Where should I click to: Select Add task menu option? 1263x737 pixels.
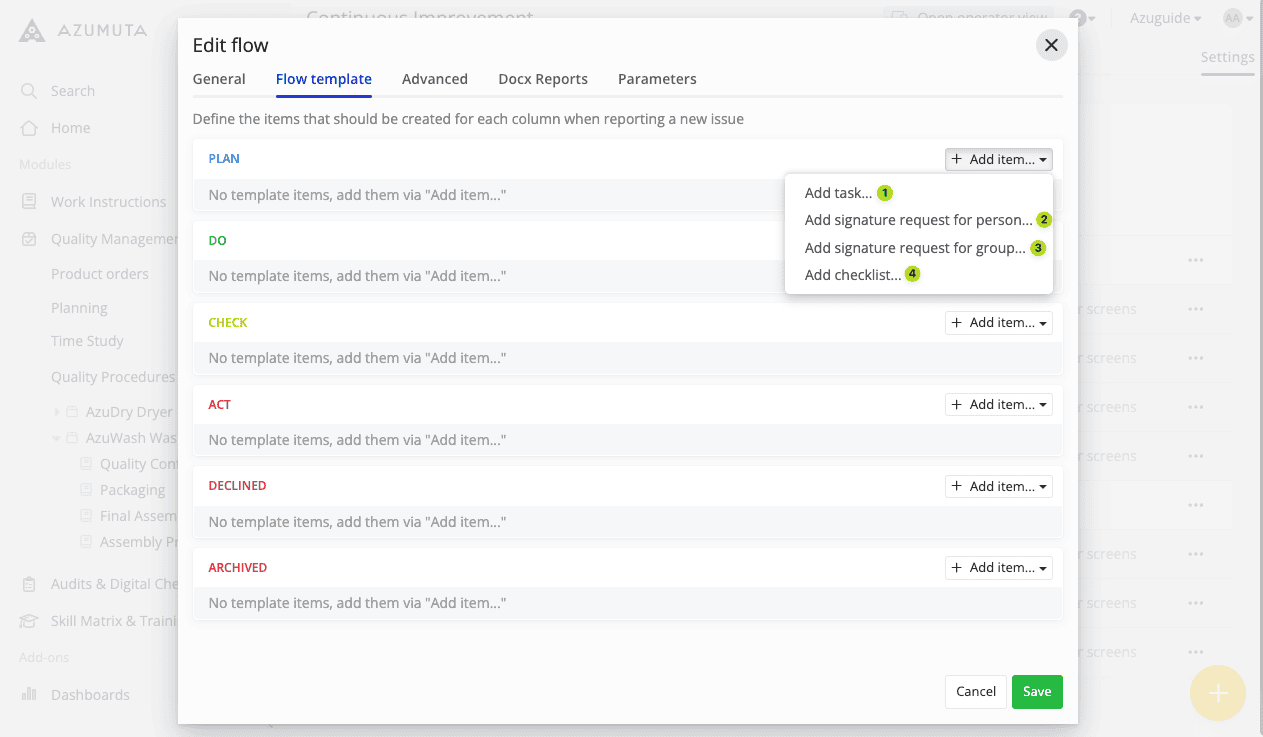click(x=838, y=193)
